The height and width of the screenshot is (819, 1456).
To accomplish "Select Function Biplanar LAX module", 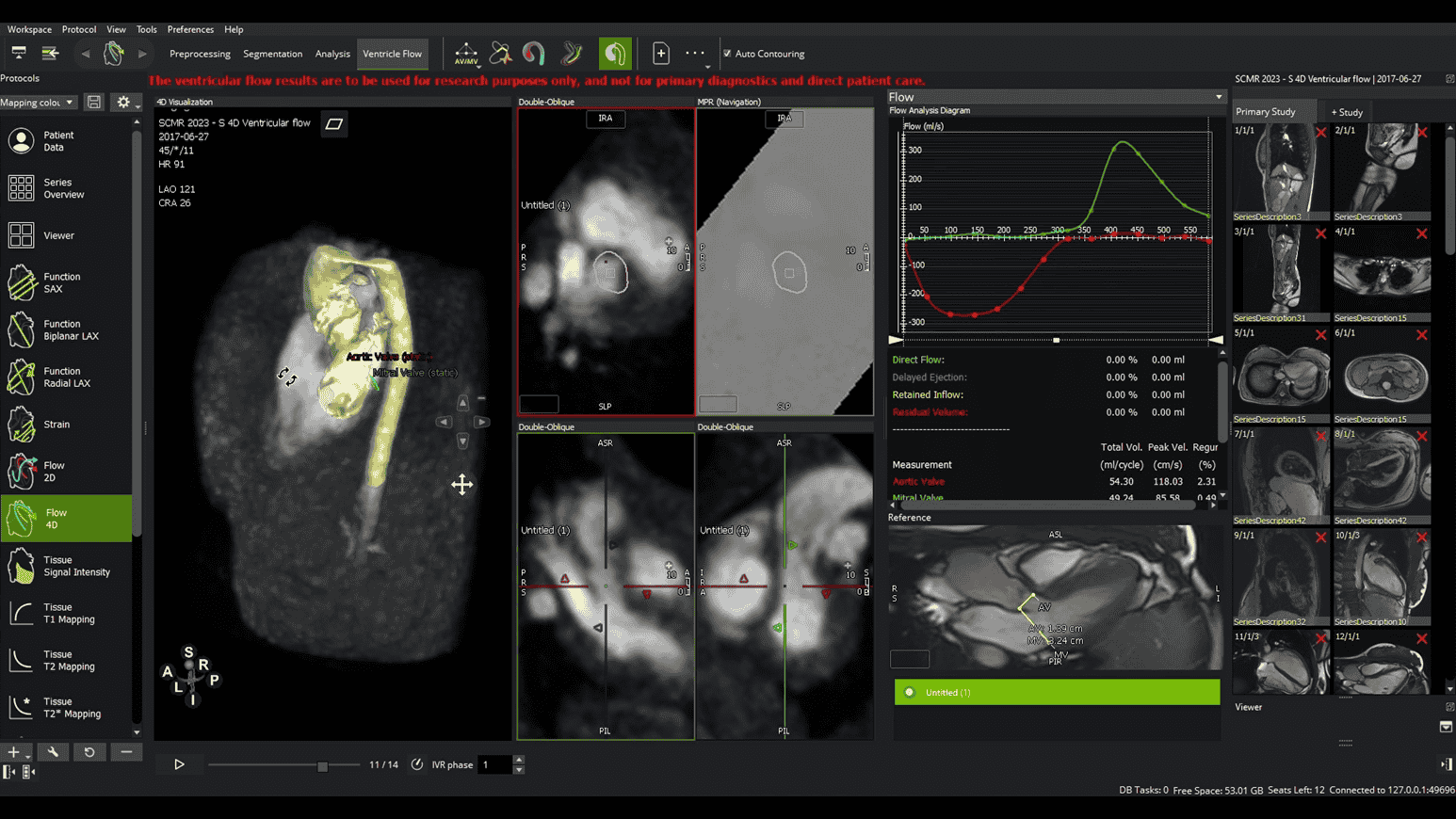I will point(66,329).
